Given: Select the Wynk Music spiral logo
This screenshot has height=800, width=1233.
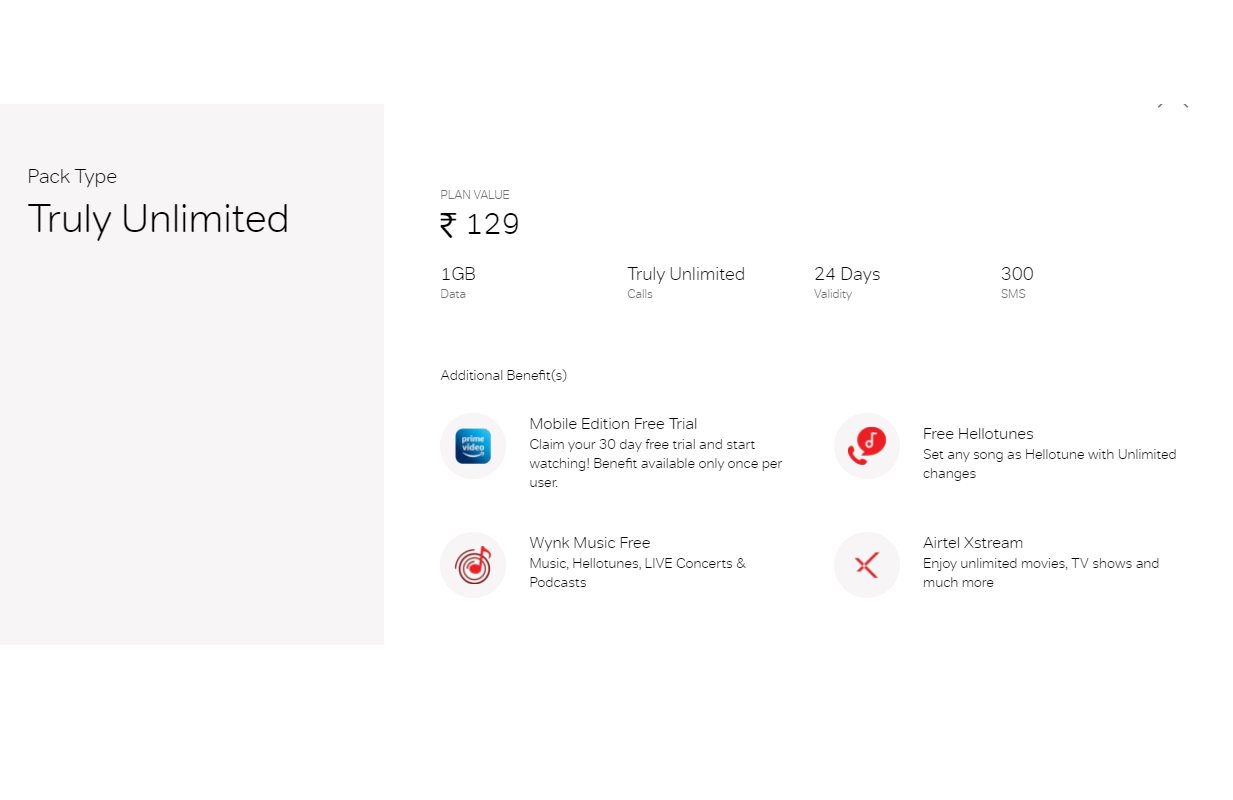Looking at the screenshot, I should click(x=472, y=565).
